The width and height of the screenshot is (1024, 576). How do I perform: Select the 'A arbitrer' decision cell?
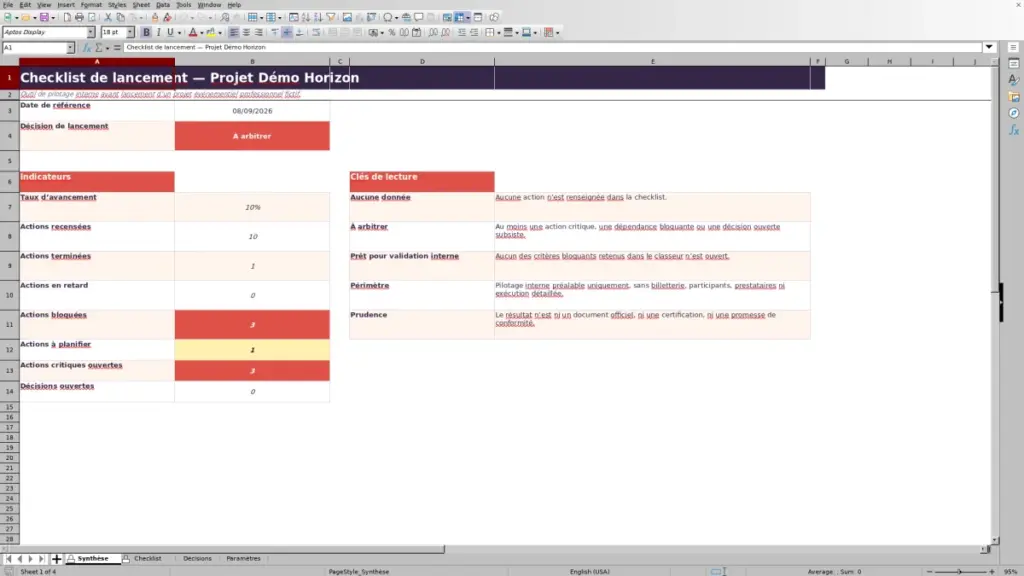tap(252, 136)
